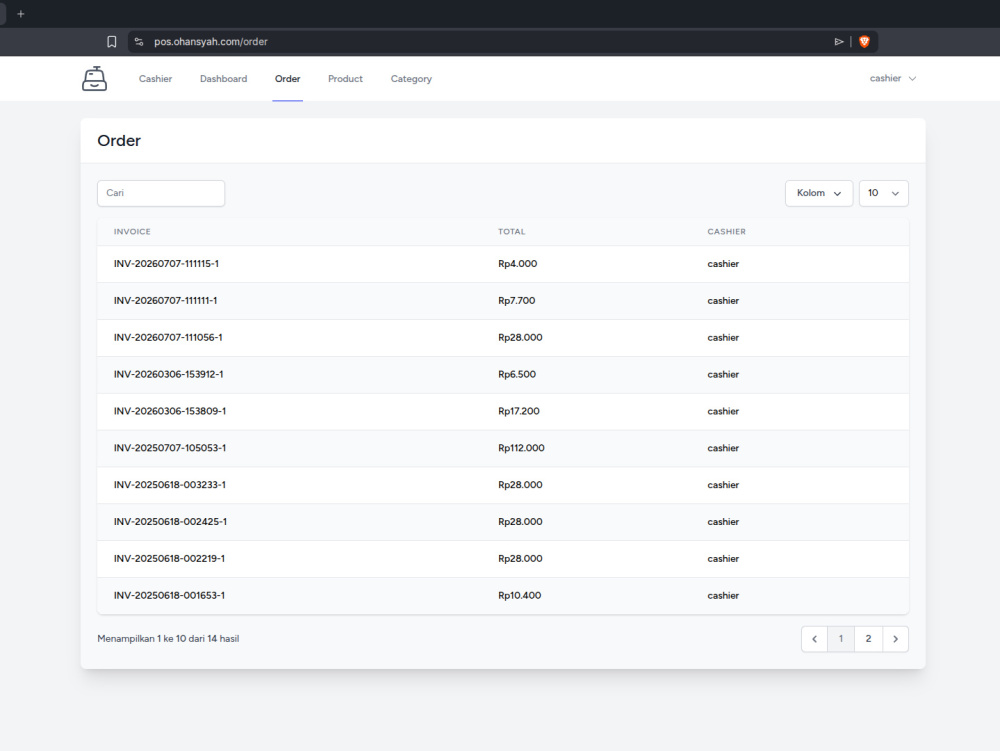The height and width of the screenshot is (751, 1000).
Task: Go to previous page with left chevron
Action: 814,639
